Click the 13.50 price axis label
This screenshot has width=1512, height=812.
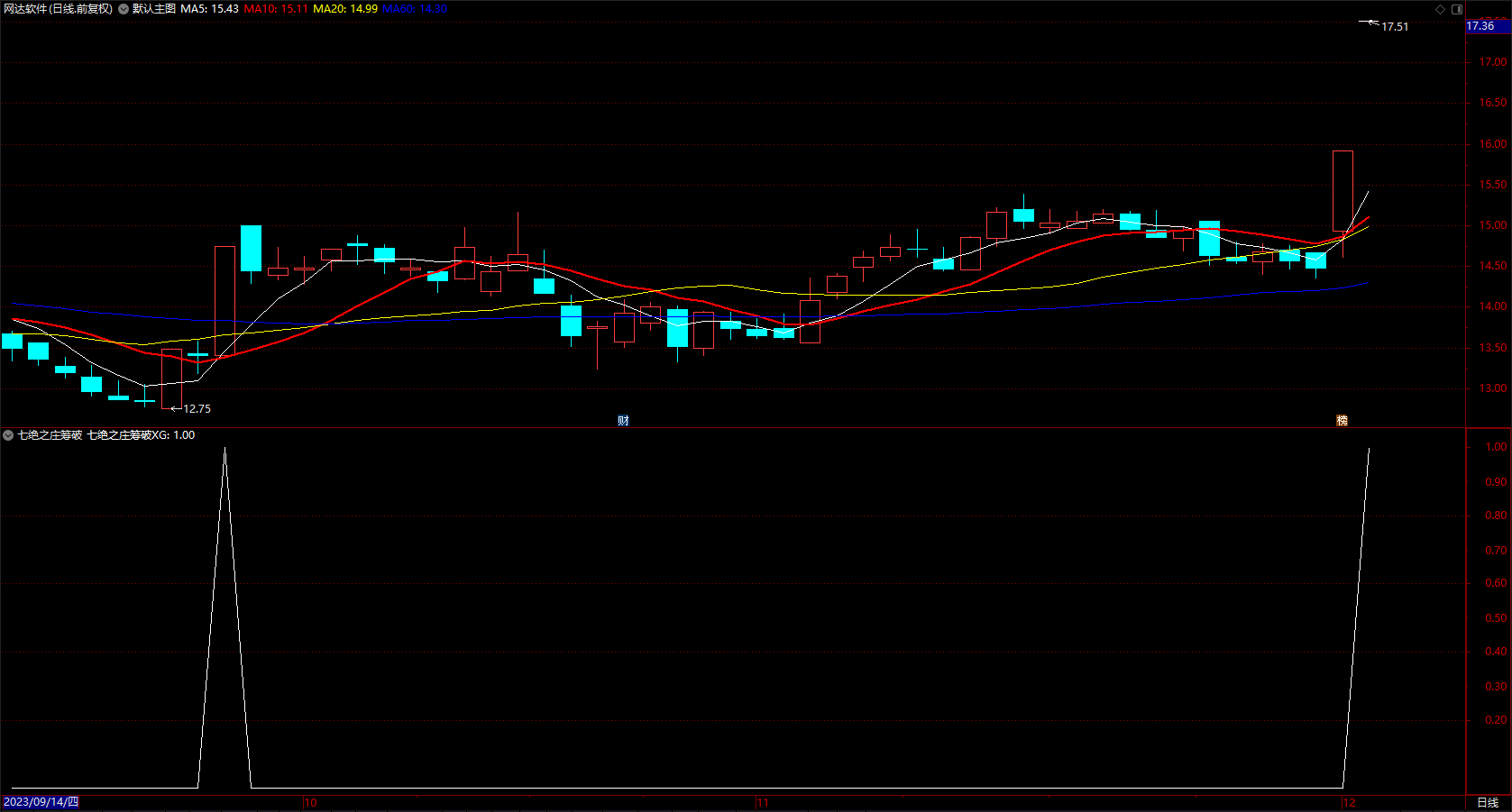point(1493,348)
